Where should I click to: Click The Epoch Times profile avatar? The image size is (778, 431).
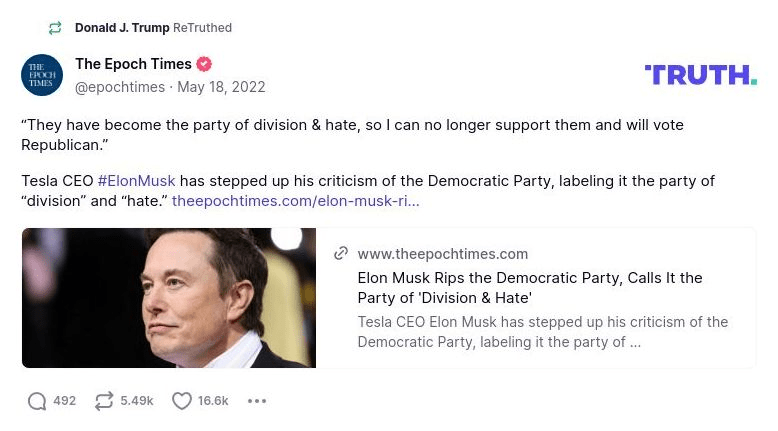(42, 75)
